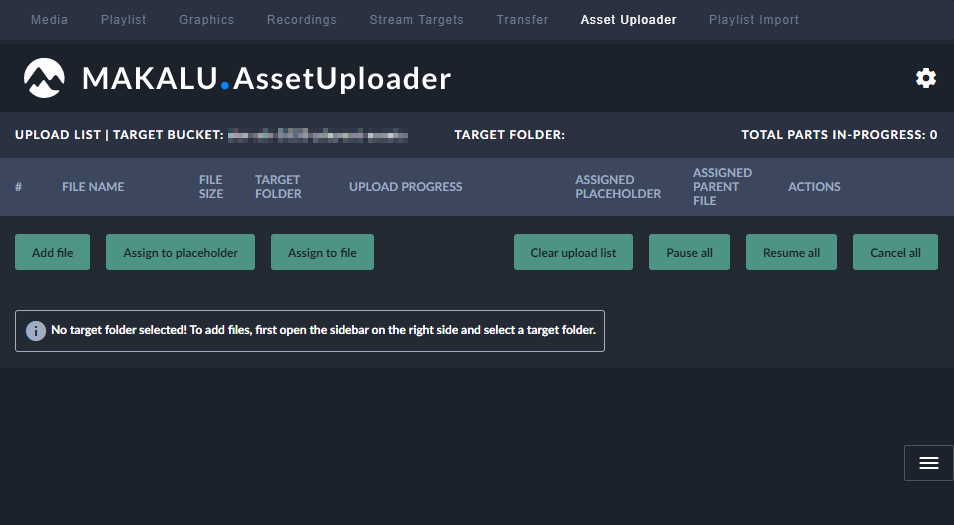Click the UPLOAD LIST | TARGET BUCKET label
954x525 pixels.
click(119, 134)
